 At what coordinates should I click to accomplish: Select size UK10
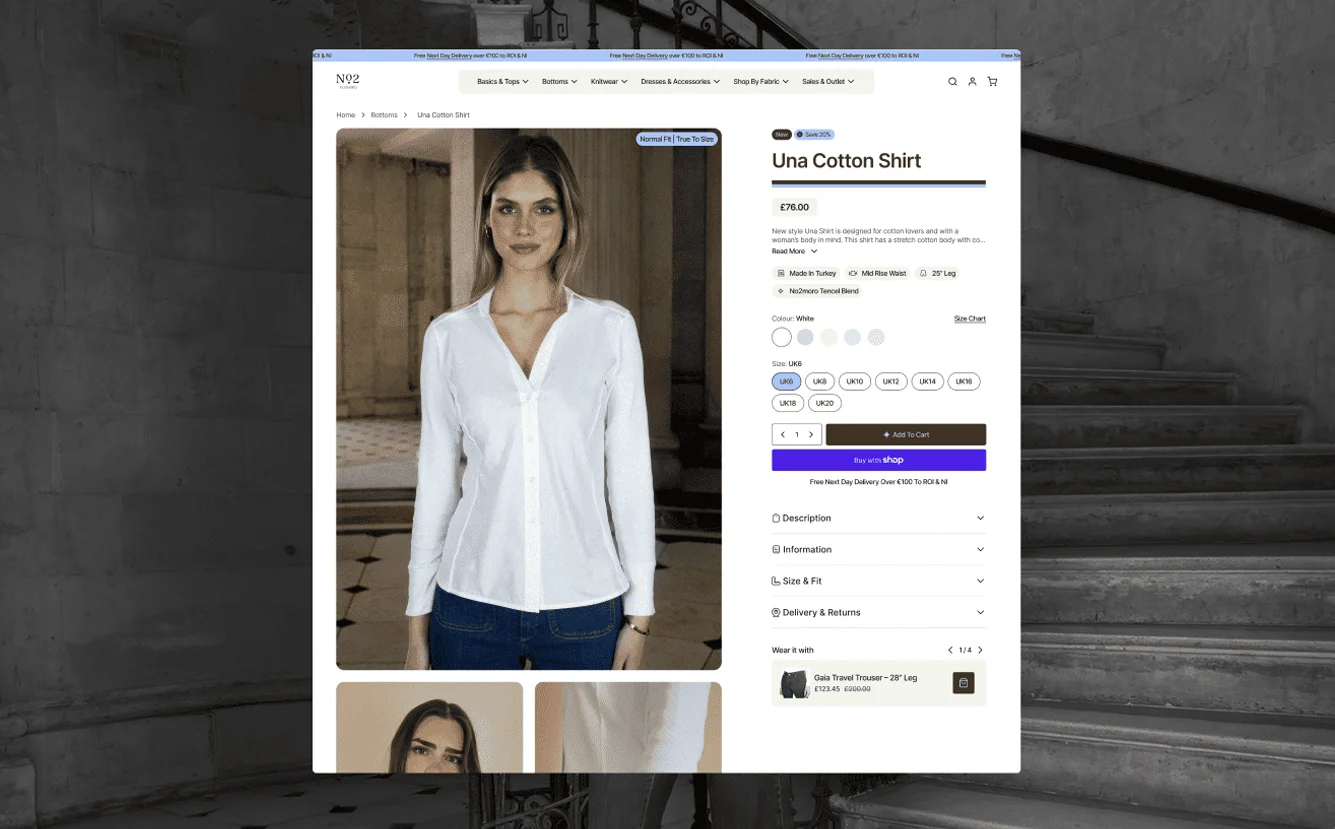(855, 381)
